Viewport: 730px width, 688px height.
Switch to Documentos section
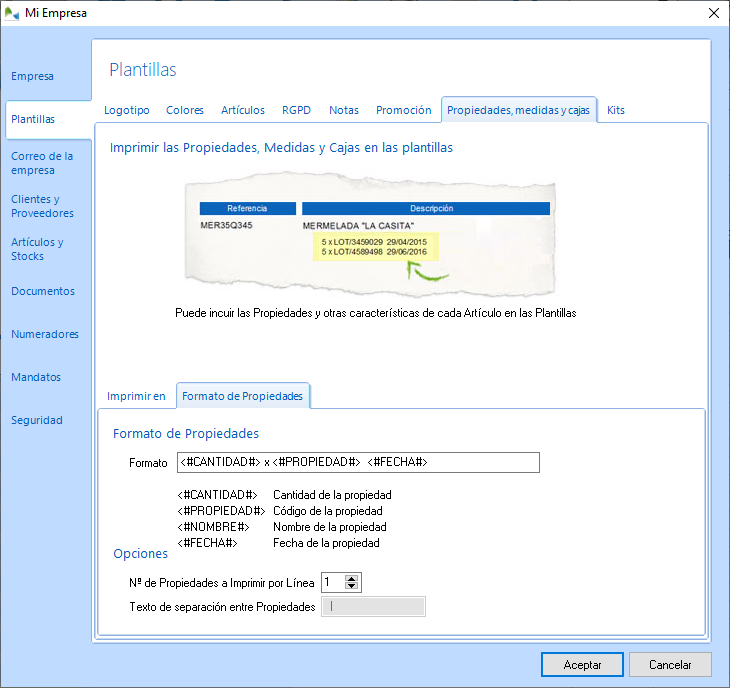[43, 291]
